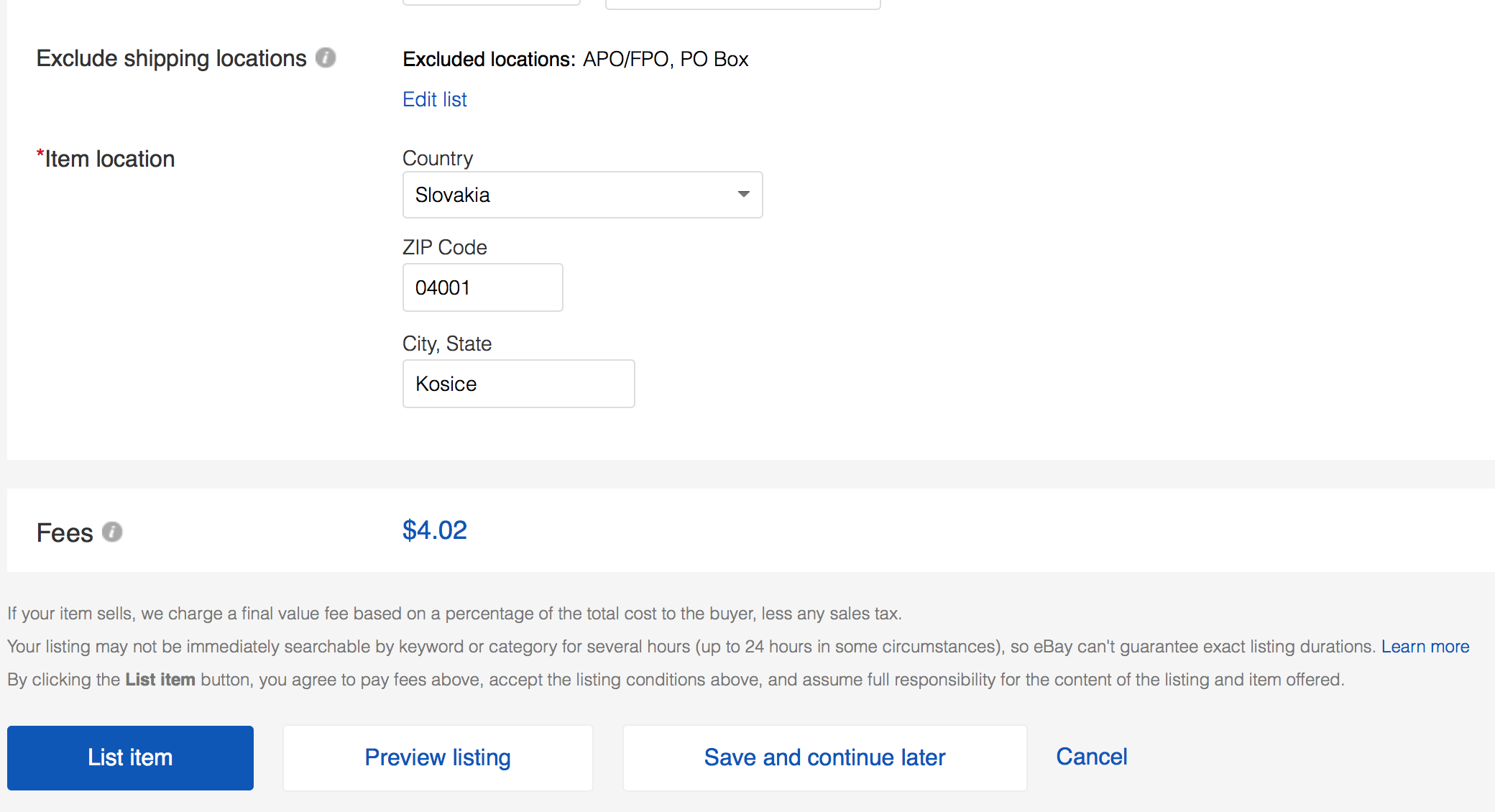The width and height of the screenshot is (1495, 812).
Task: Click the info icon next to Fees
Action: [112, 532]
